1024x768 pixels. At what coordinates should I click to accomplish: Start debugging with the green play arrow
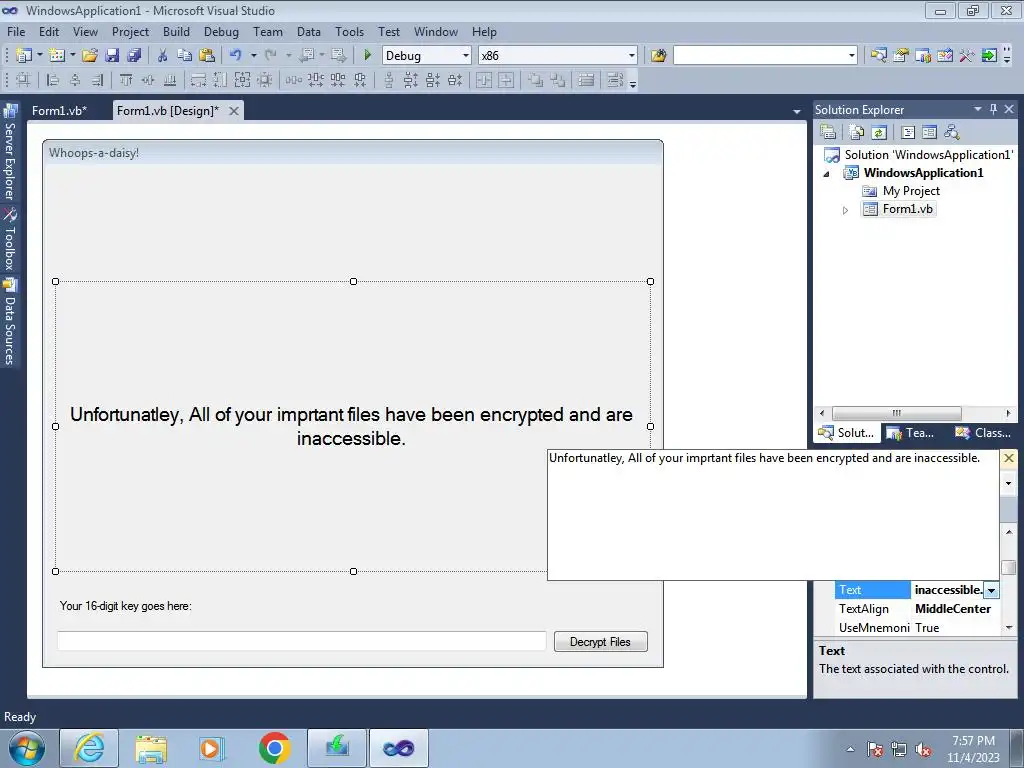click(367, 56)
